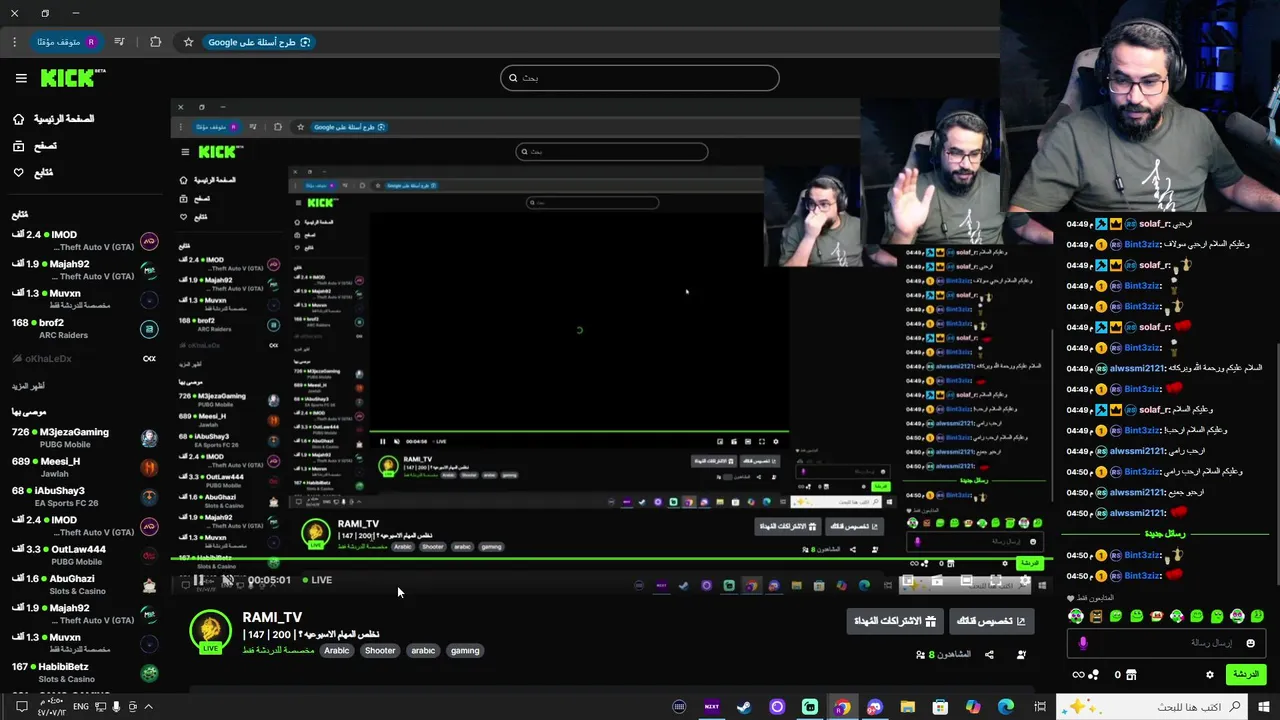This screenshot has width=1280, height=720.
Task: Bookmark this page with the star
Action: point(188,42)
